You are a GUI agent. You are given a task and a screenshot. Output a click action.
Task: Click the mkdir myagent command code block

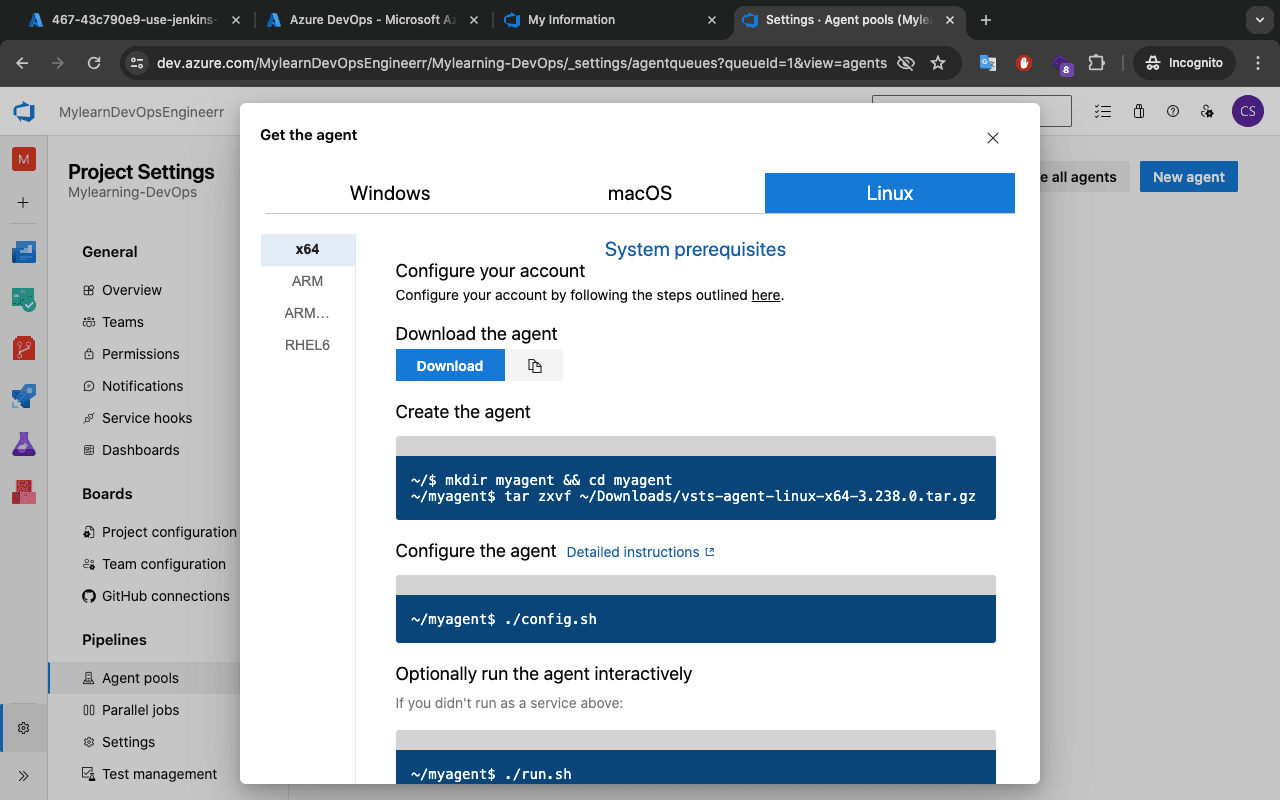pos(696,488)
